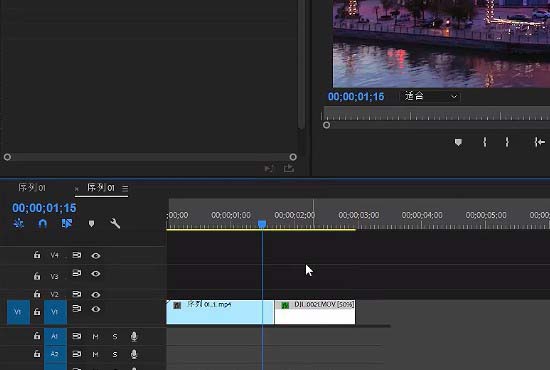Enable voice-over record on A1
The image size is (550, 370).
click(134, 337)
